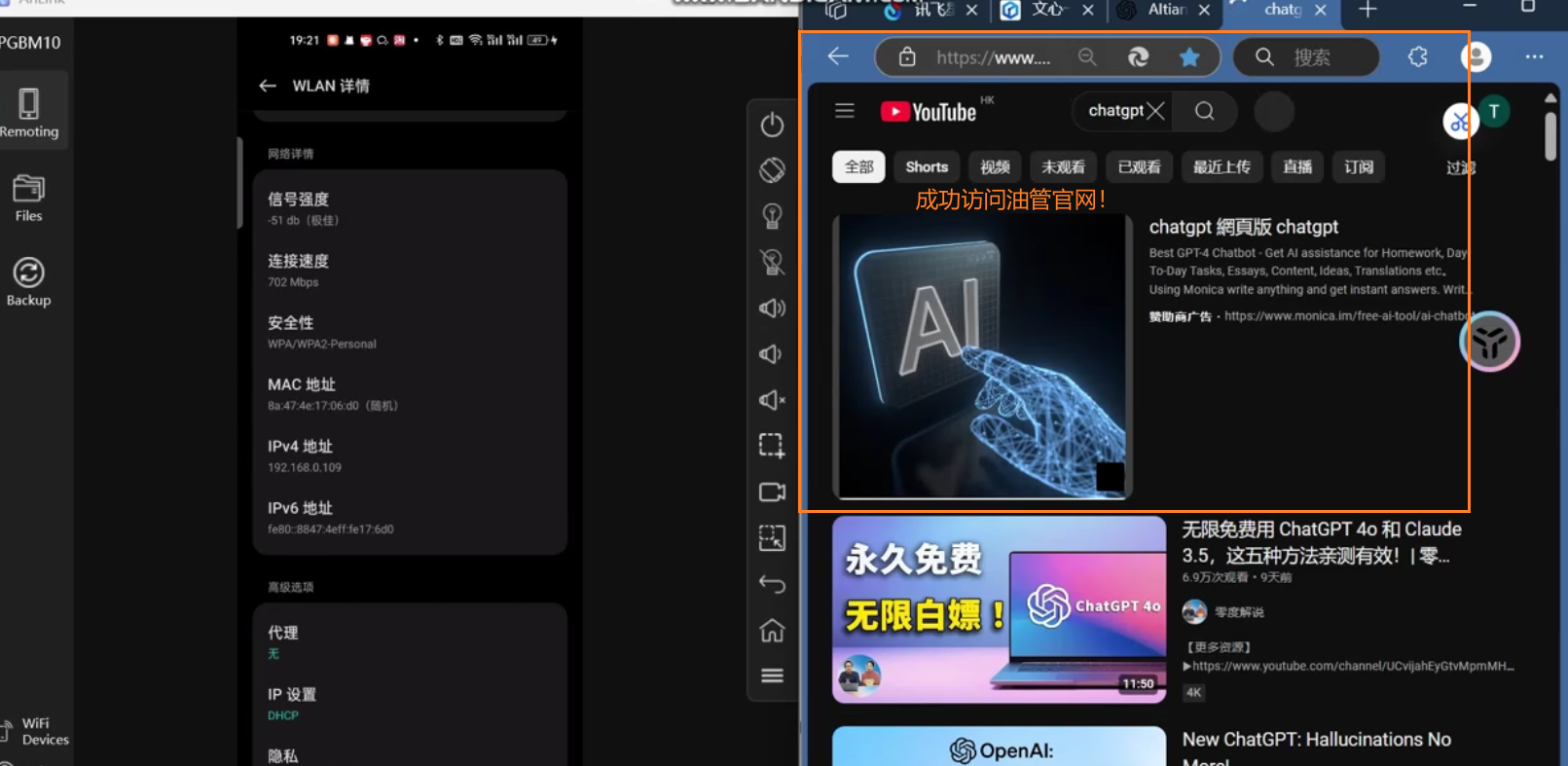Turn off screen with crossed bulb icon
Viewport: 1568px width, 766px height.
tap(772, 262)
